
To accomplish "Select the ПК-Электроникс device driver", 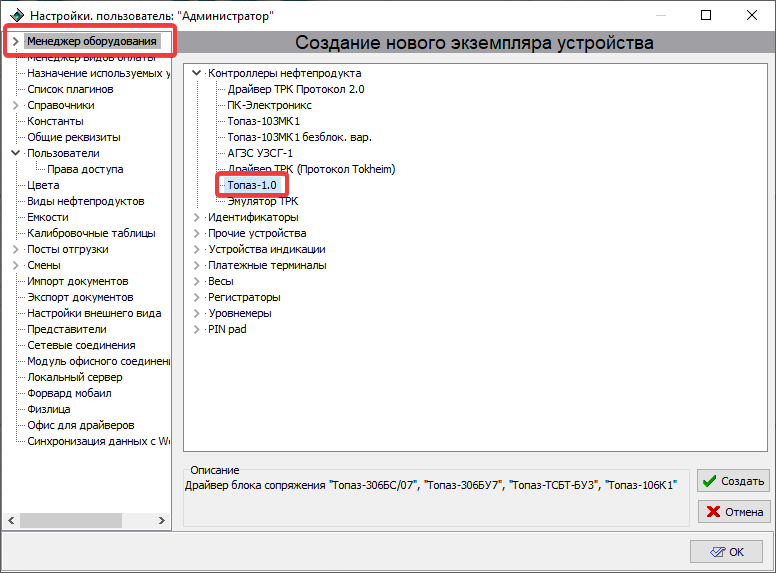I will click(x=270, y=105).
